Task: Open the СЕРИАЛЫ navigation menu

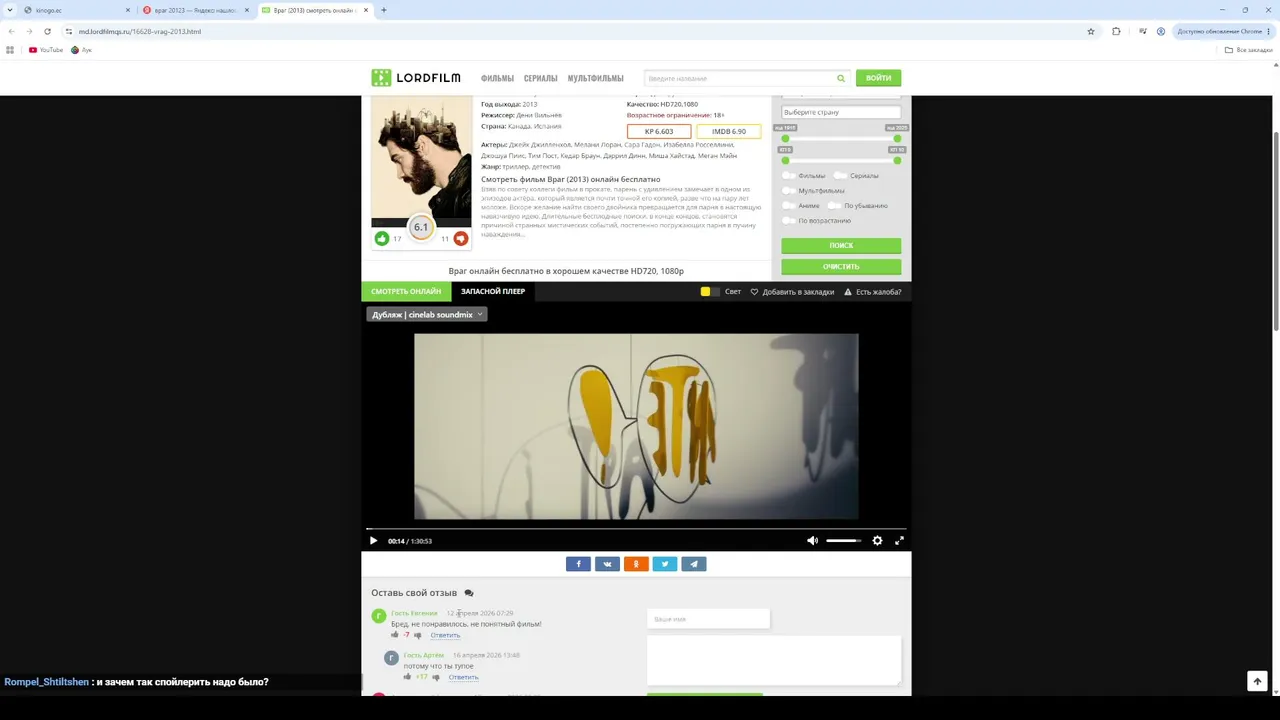Action: point(541,78)
